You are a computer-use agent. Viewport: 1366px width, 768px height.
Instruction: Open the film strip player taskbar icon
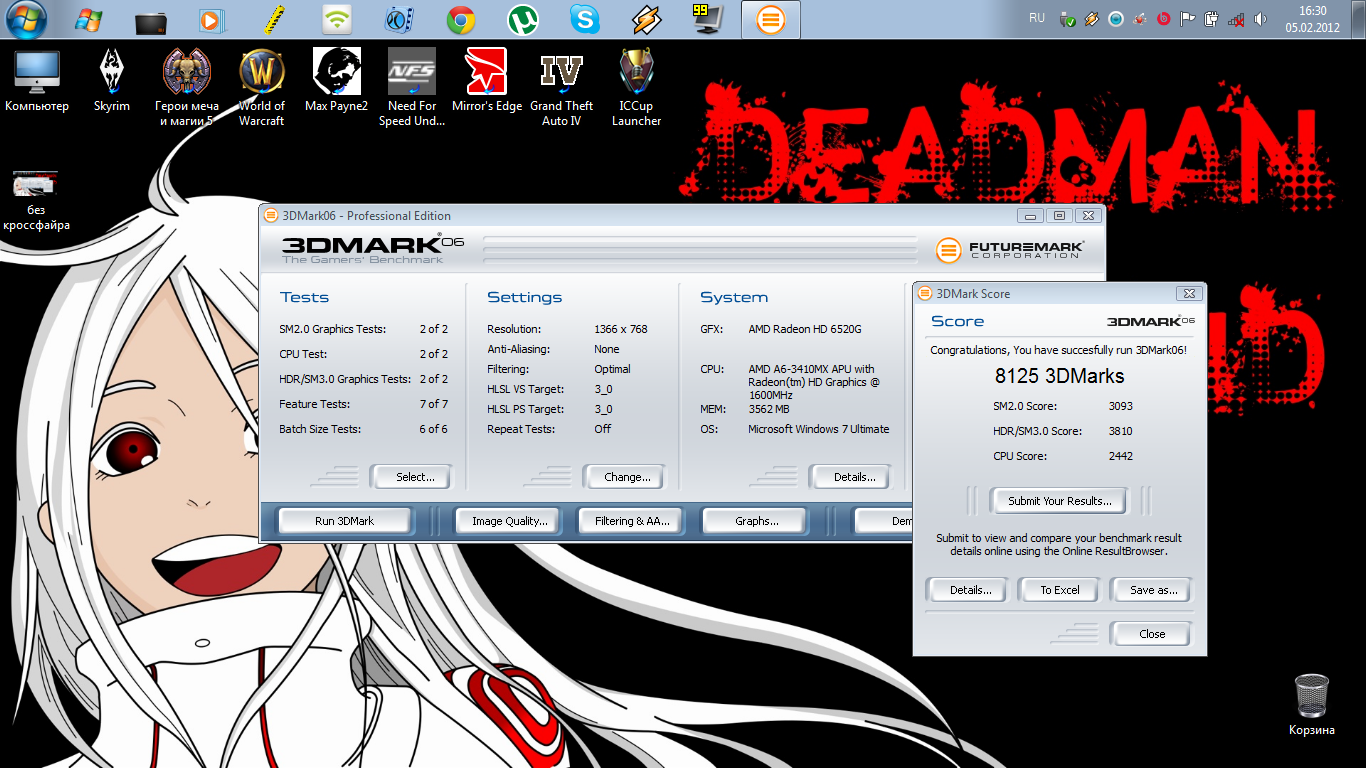pyautogui.click(x=399, y=19)
